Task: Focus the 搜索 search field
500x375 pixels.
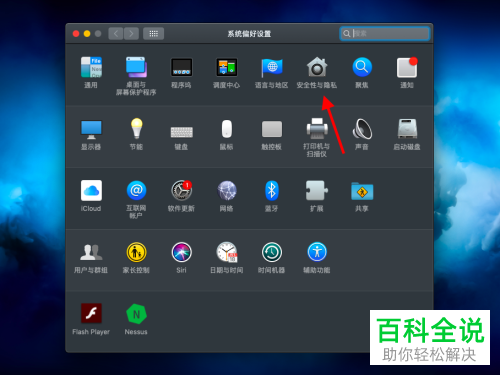Action: 385,33
